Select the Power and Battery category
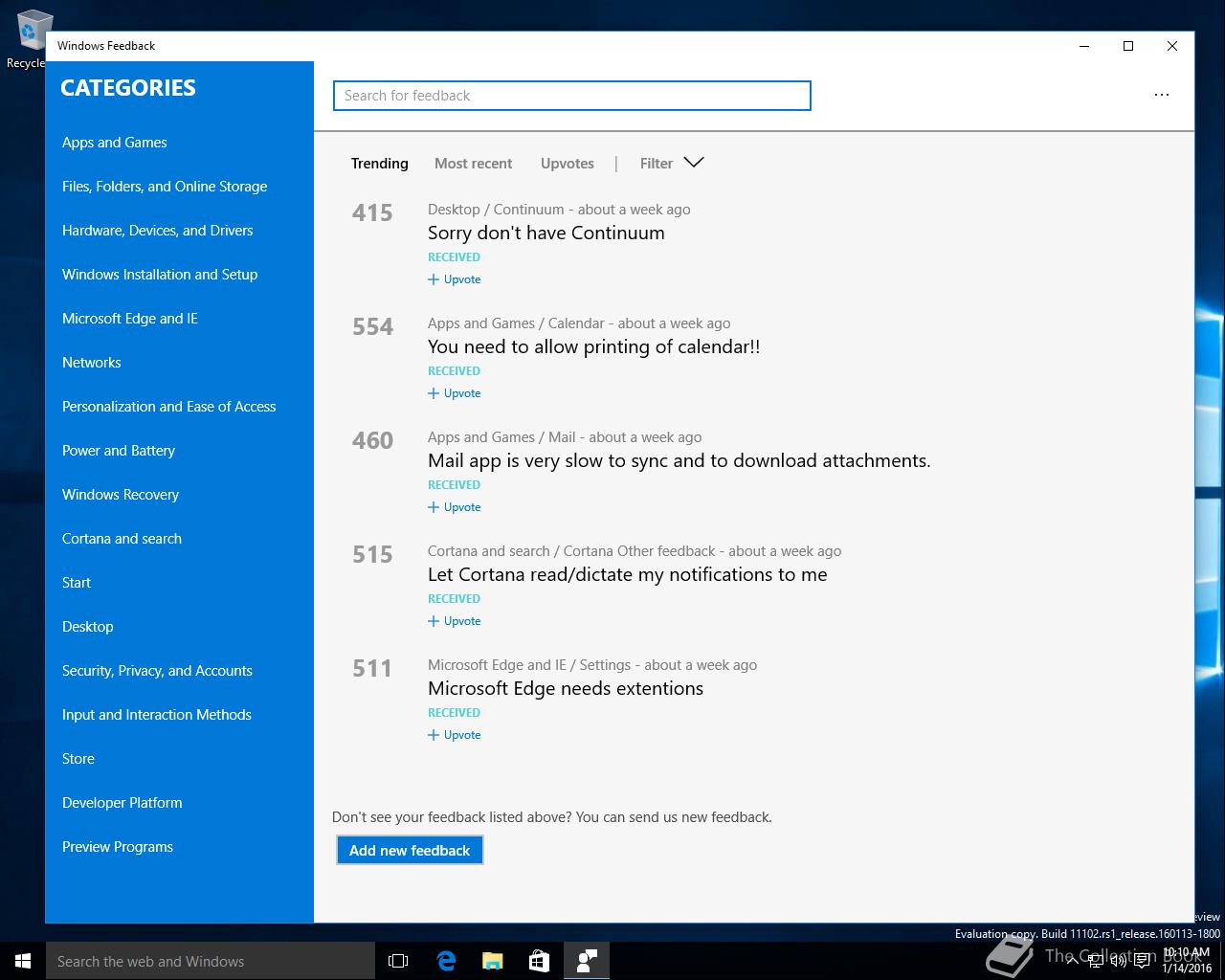1225x980 pixels. pos(119,451)
